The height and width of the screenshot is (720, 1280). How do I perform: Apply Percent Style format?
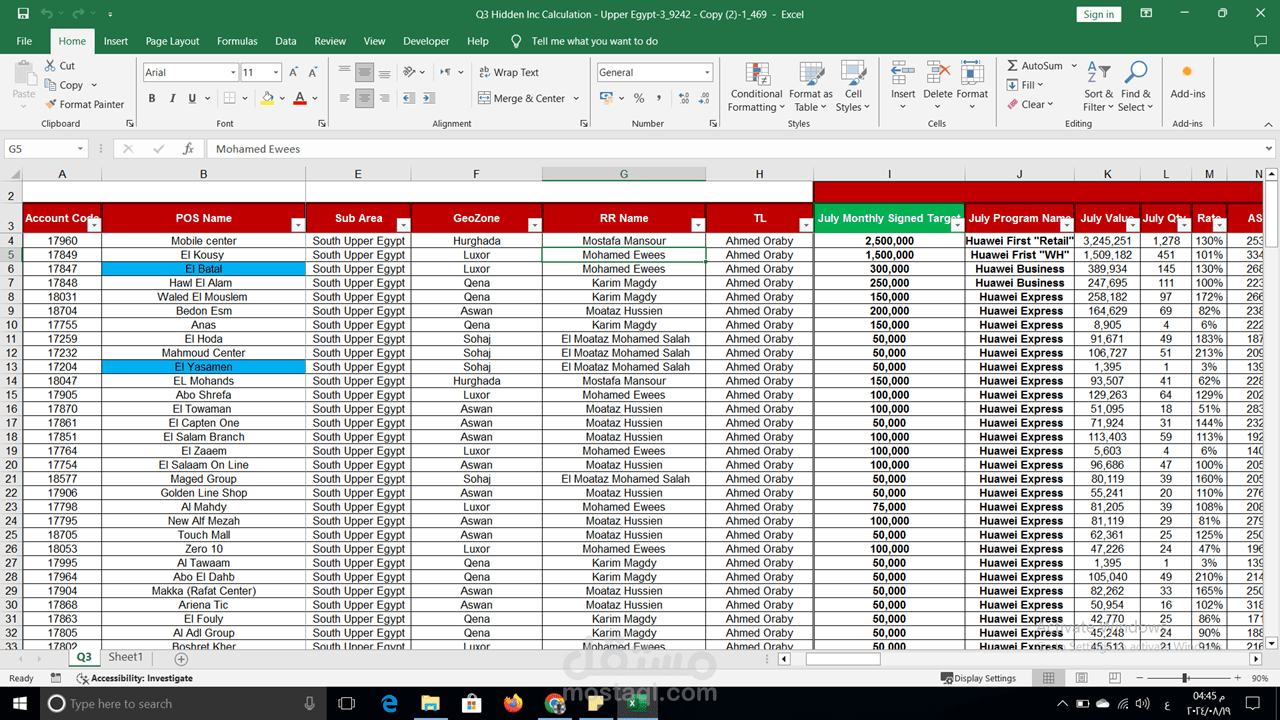point(639,98)
